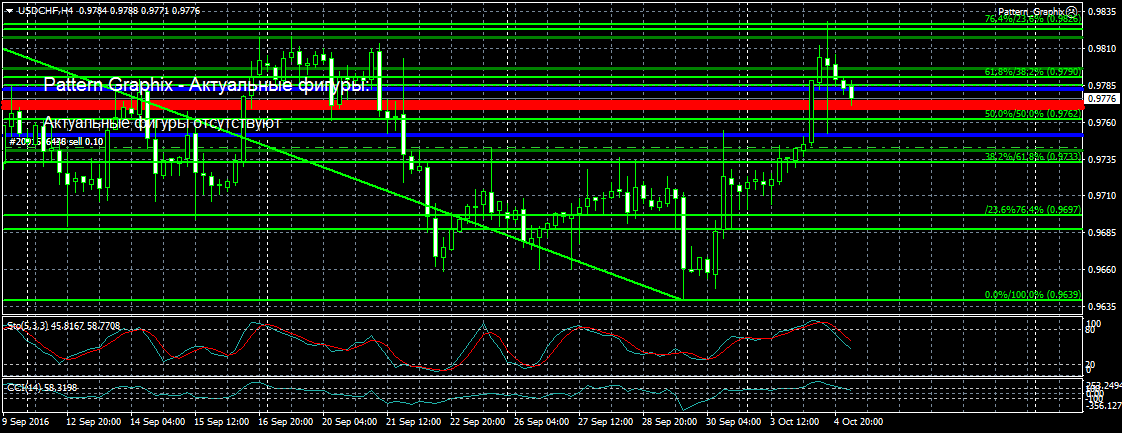Click the 0.9685 price axis label
1122x433 pixels.
(1103, 233)
